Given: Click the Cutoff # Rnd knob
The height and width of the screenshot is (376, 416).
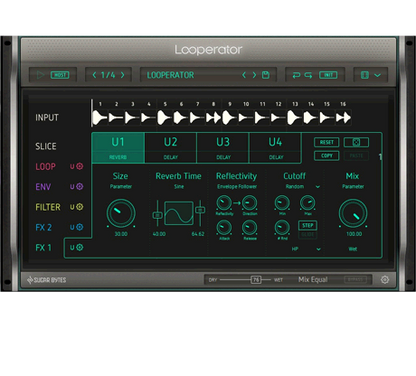Looking at the screenshot, I should click(x=282, y=228).
